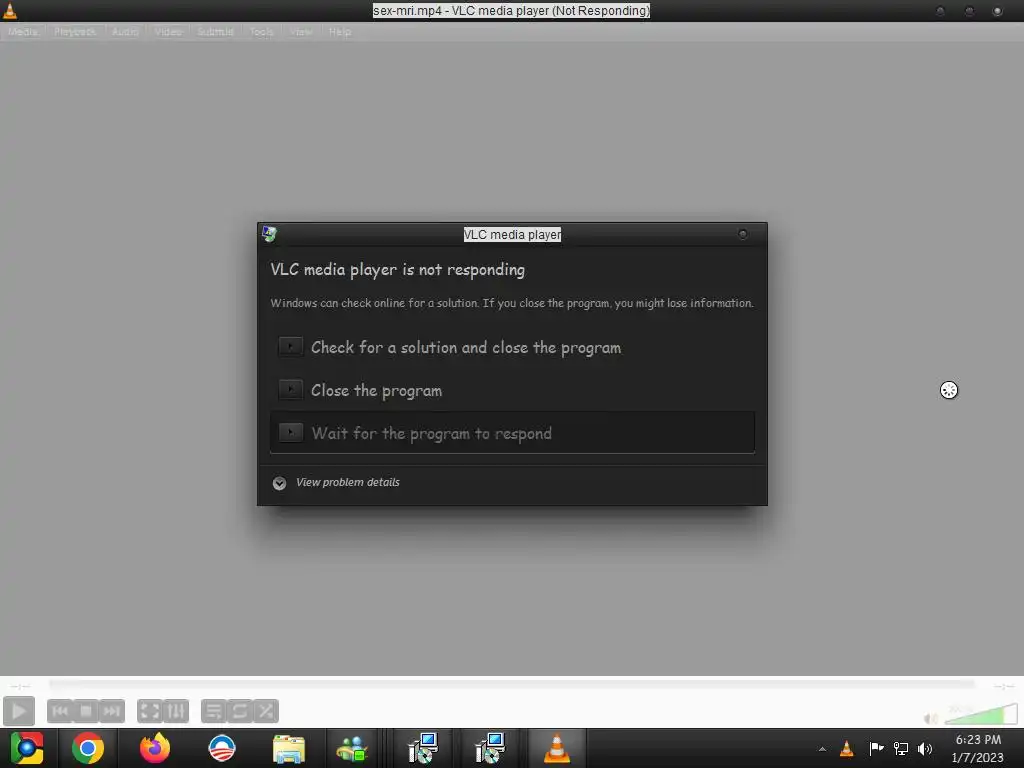Image resolution: width=1024 pixels, height=768 pixels.
Task: Close the not responding dialog
Action: click(x=743, y=234)
